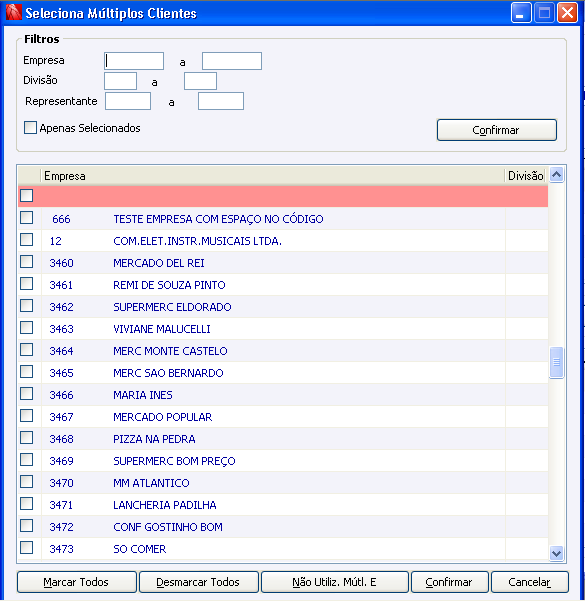Click the name MM ATLANTICO
Image resolution: width=585 pixels, height=601 pixels.
pos(151,483)
